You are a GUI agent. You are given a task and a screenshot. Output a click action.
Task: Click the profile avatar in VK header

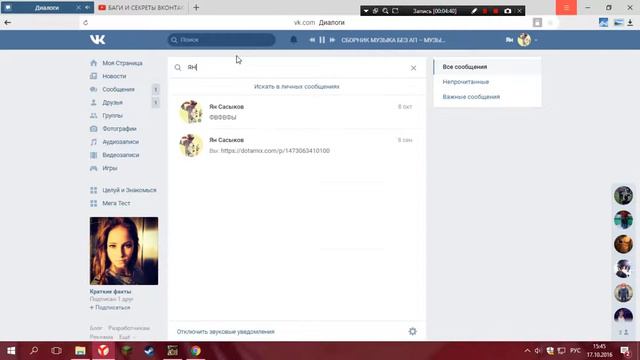pos(524,40)
